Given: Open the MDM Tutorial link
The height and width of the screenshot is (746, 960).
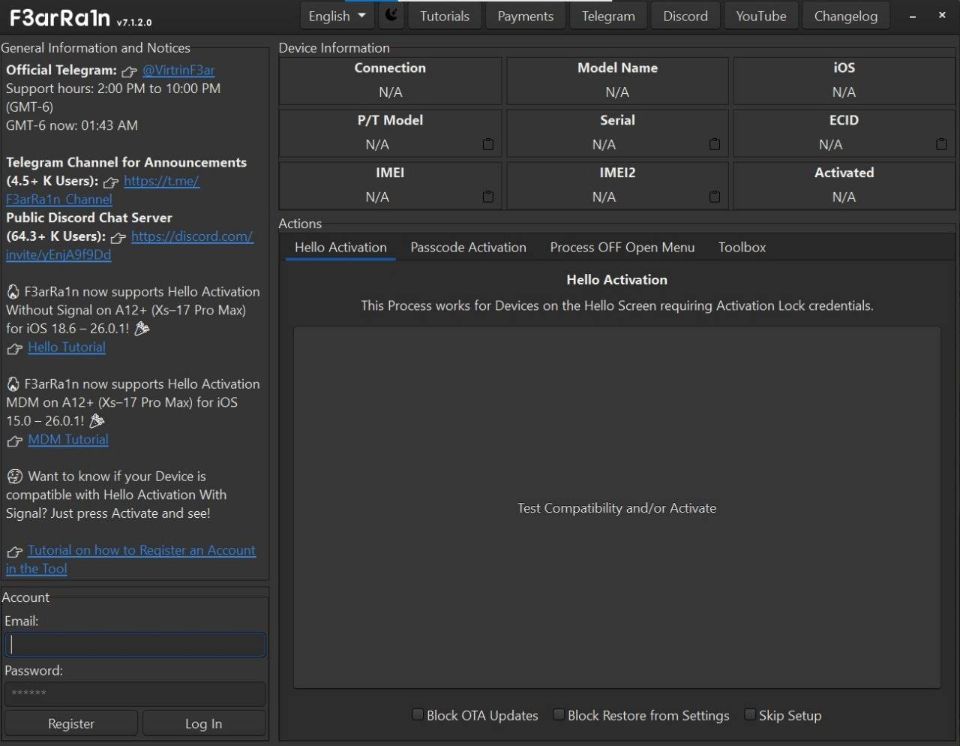Looking at the screenshot, I should (68, 439).
